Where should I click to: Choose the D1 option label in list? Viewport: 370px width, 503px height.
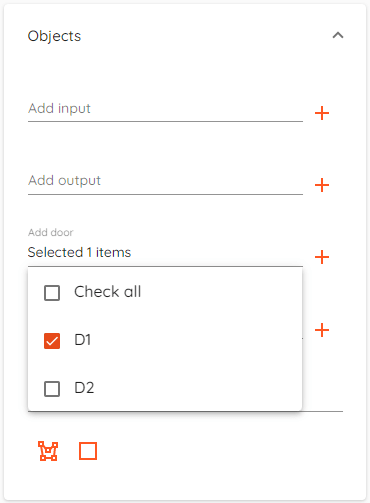tap(82, 340)
